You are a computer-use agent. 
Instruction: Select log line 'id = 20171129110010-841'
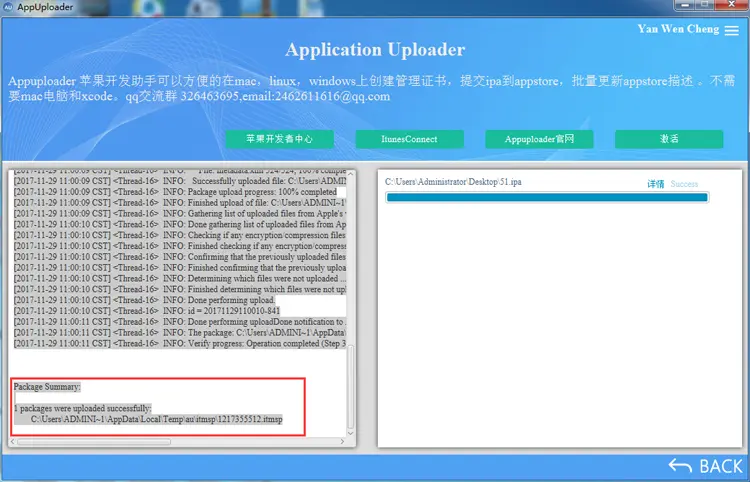pyautogui.click(x=147, y=311)
